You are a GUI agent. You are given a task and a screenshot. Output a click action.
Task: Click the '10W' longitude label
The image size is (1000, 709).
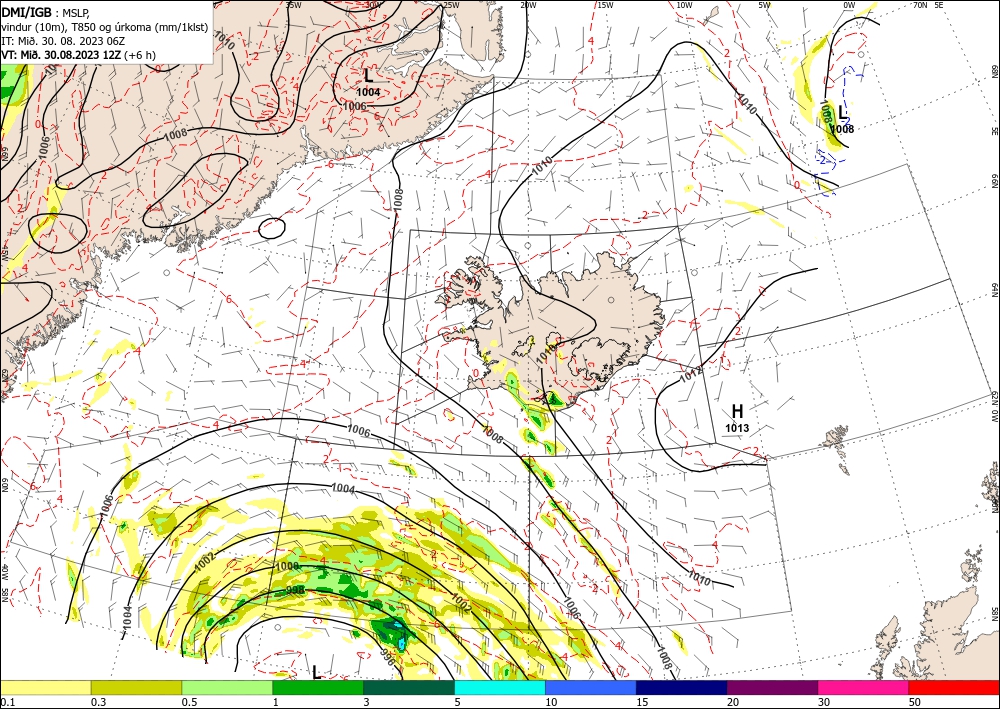pyautogui.click(x=684, y=5)
